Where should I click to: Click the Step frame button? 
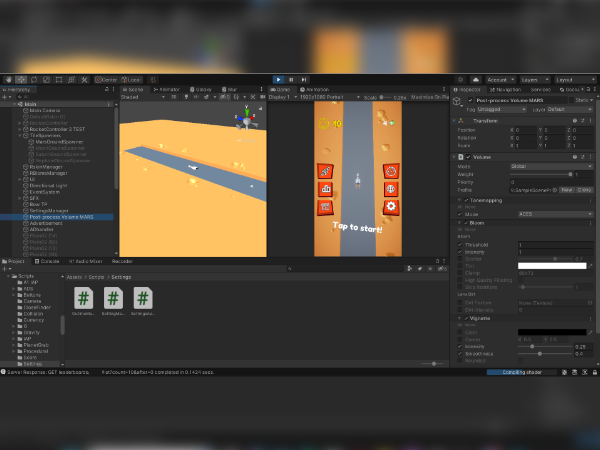[304, 80]
